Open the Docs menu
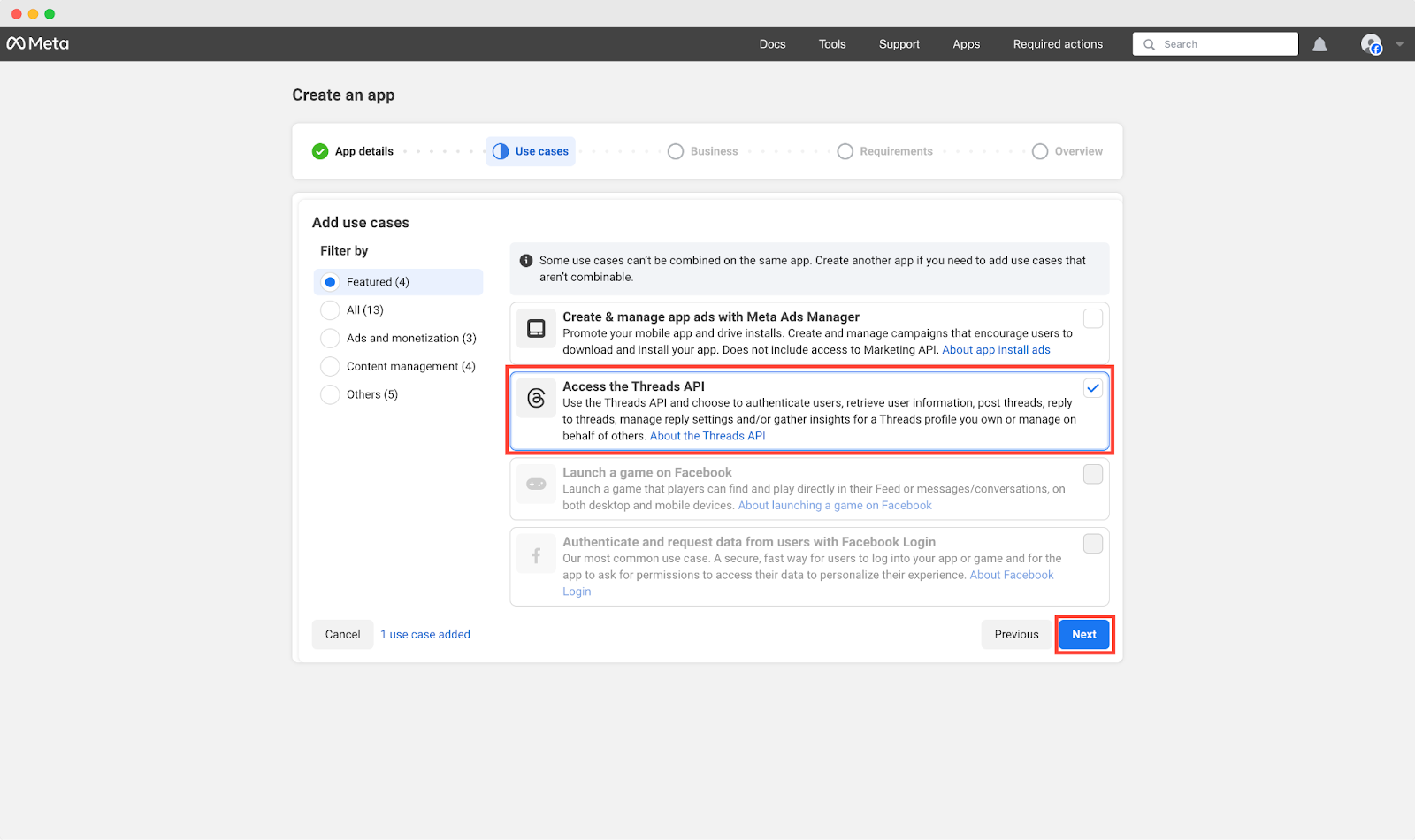The image size is (1415, 840). click(x=772, y=43)
